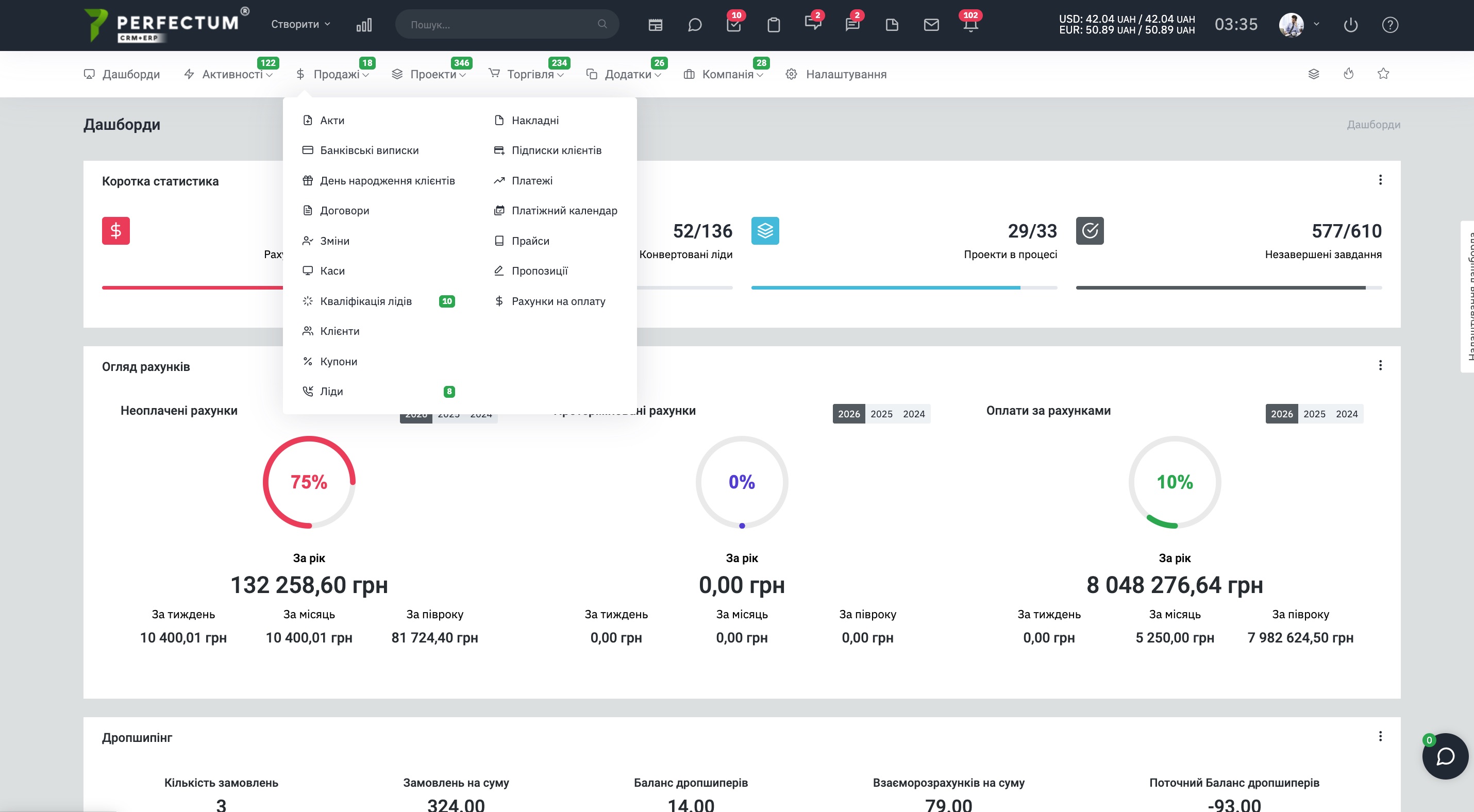Viewport: 1474px width, 812px height.
Task: Open three-dot menu of Огляд рахунків
Action: click(1380, 365)
